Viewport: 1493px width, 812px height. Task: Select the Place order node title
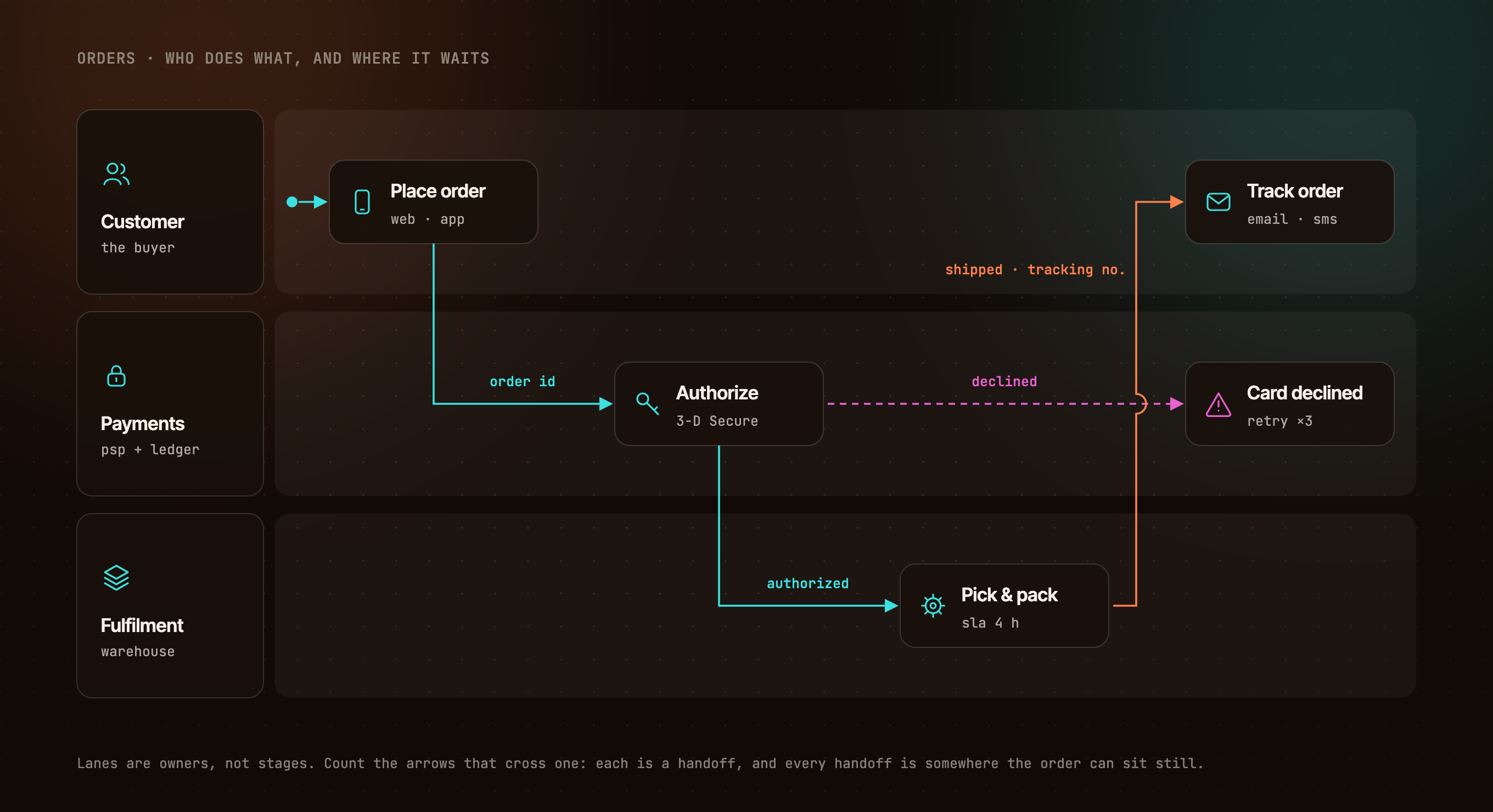pyautogui.click(x=437, y=191)
